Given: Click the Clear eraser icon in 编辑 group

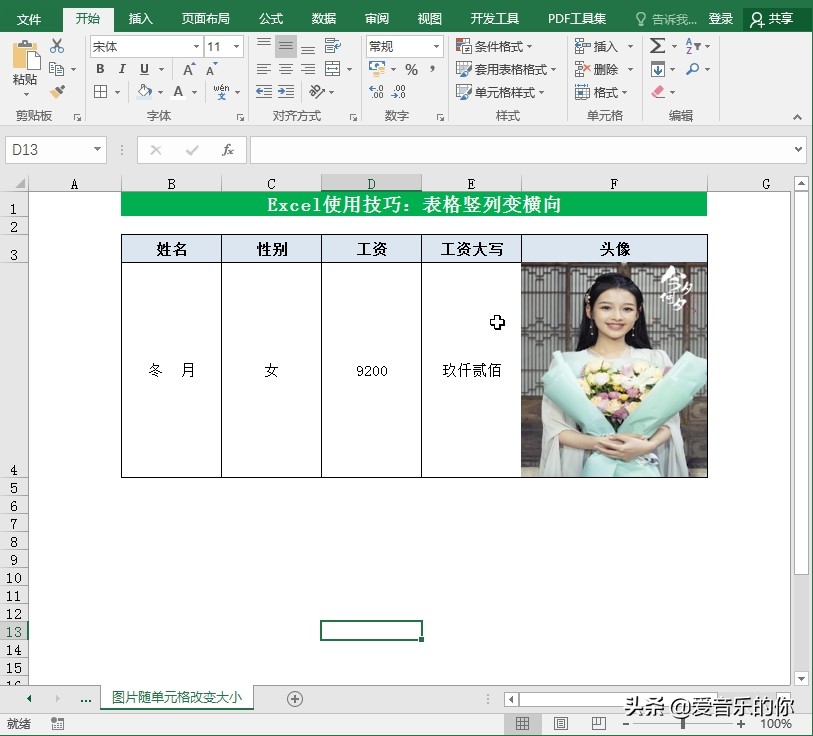Looking at the screenshot, I should click(x=657, y=92).
